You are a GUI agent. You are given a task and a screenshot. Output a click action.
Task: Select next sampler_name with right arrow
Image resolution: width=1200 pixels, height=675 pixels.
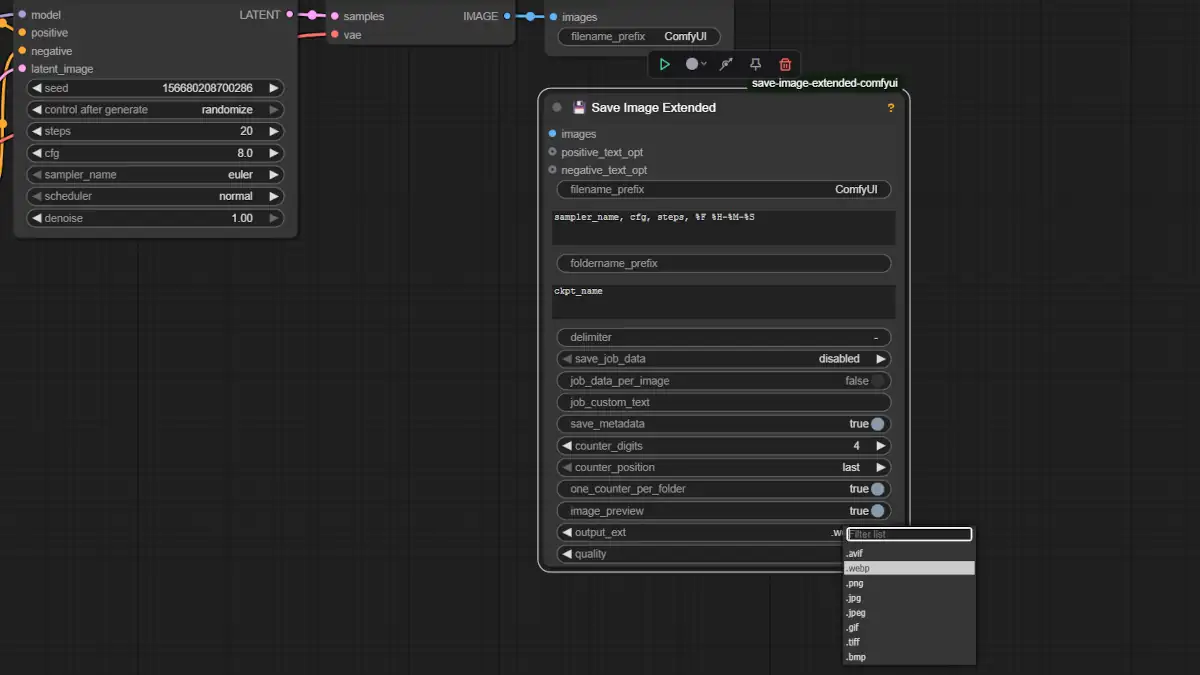[x=273, y=175]
